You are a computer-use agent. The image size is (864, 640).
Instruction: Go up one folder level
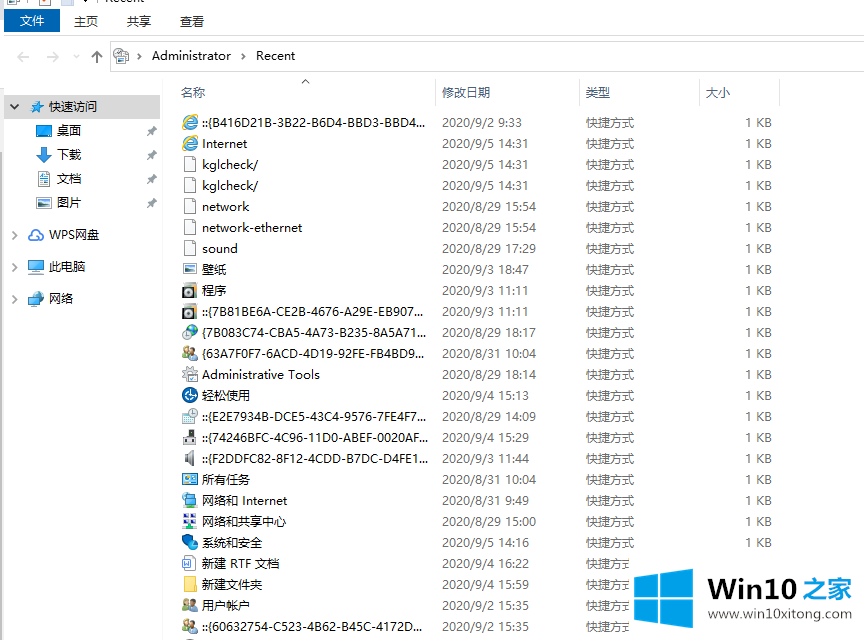97,56
